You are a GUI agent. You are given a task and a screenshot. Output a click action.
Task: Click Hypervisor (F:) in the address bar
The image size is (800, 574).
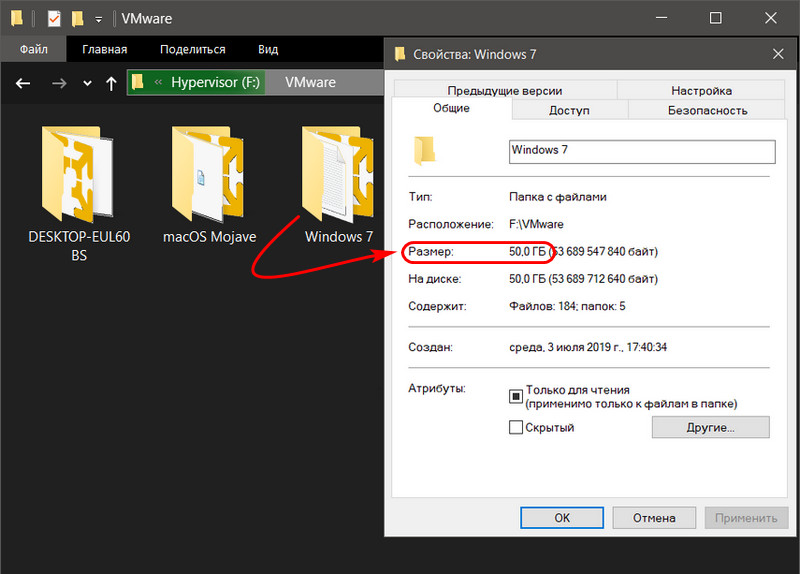pos(215,82)
